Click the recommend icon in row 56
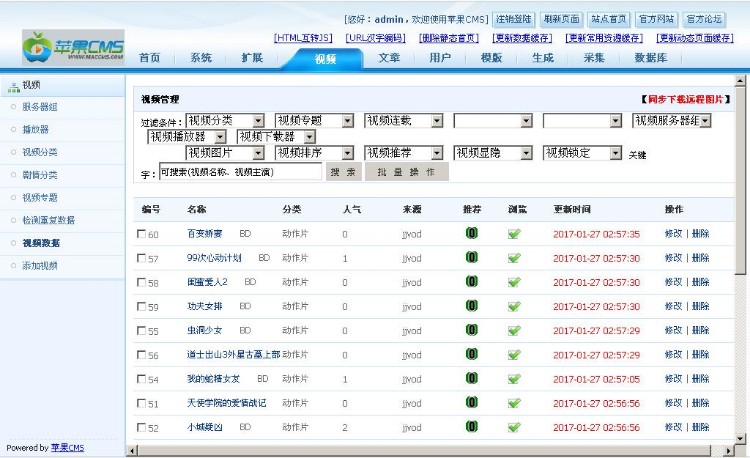Screen dimensions: 750x458 point(472,354)
